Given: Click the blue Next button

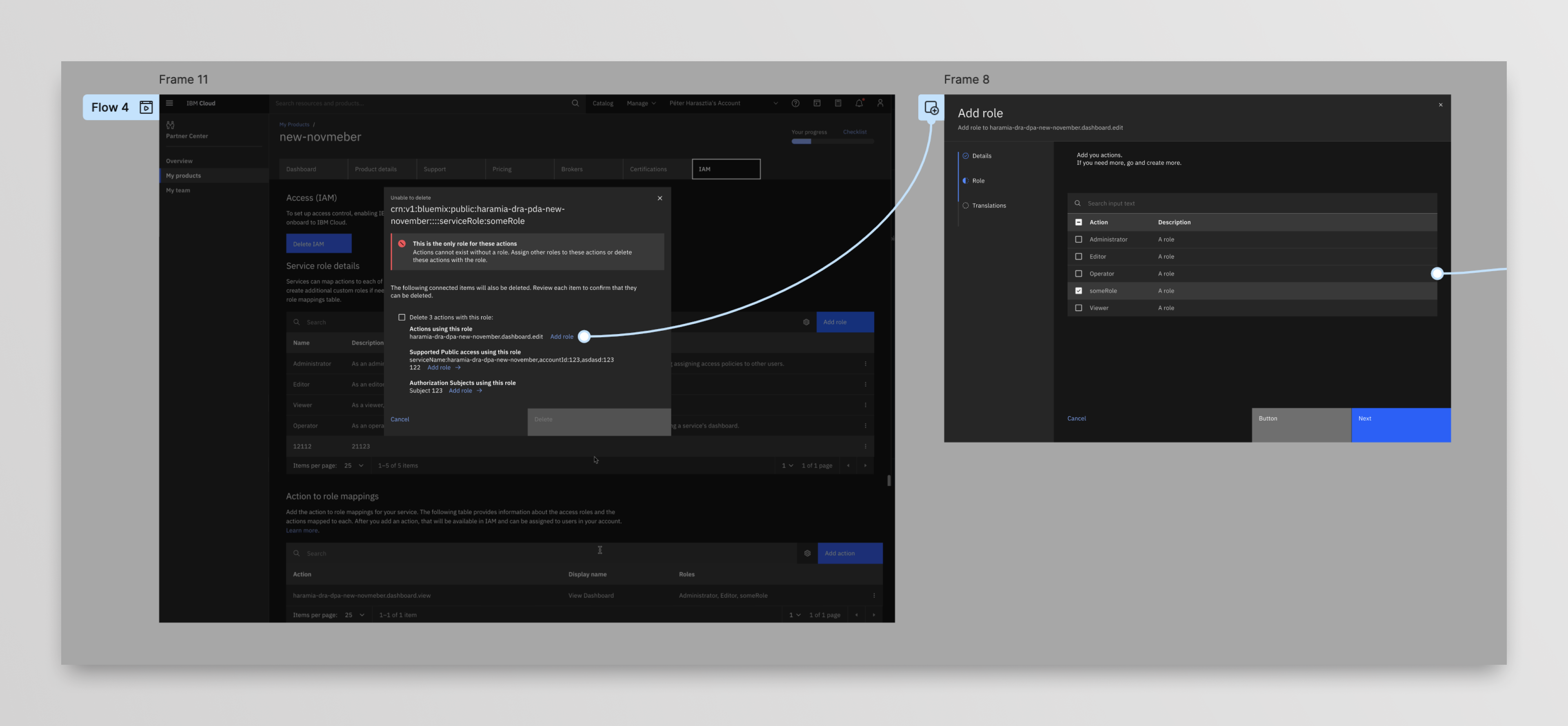Looking at the screenshot, I should click(x=1401, y=425).
